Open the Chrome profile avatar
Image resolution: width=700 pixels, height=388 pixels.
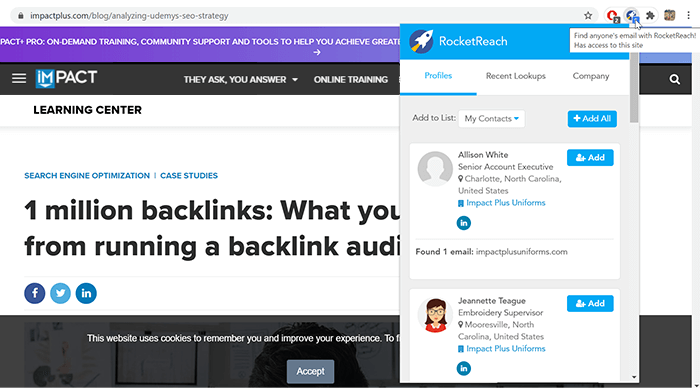click(x=669, y=16)
